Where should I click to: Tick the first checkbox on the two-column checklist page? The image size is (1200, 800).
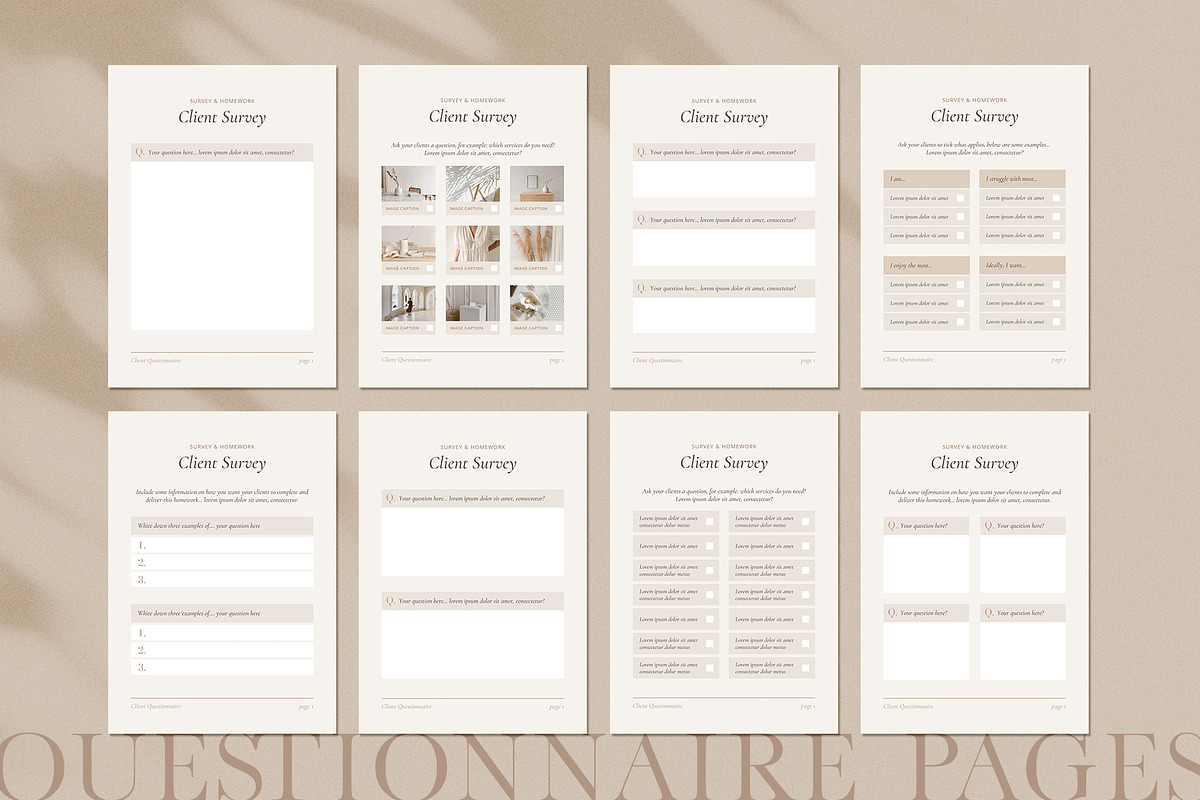point(710,521)
